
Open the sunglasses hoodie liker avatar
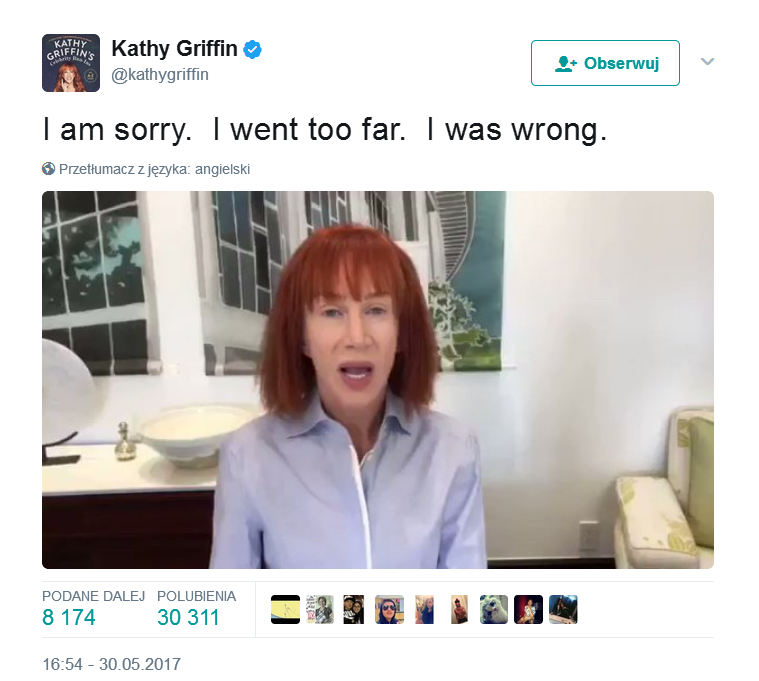click(x=389, y=609)
